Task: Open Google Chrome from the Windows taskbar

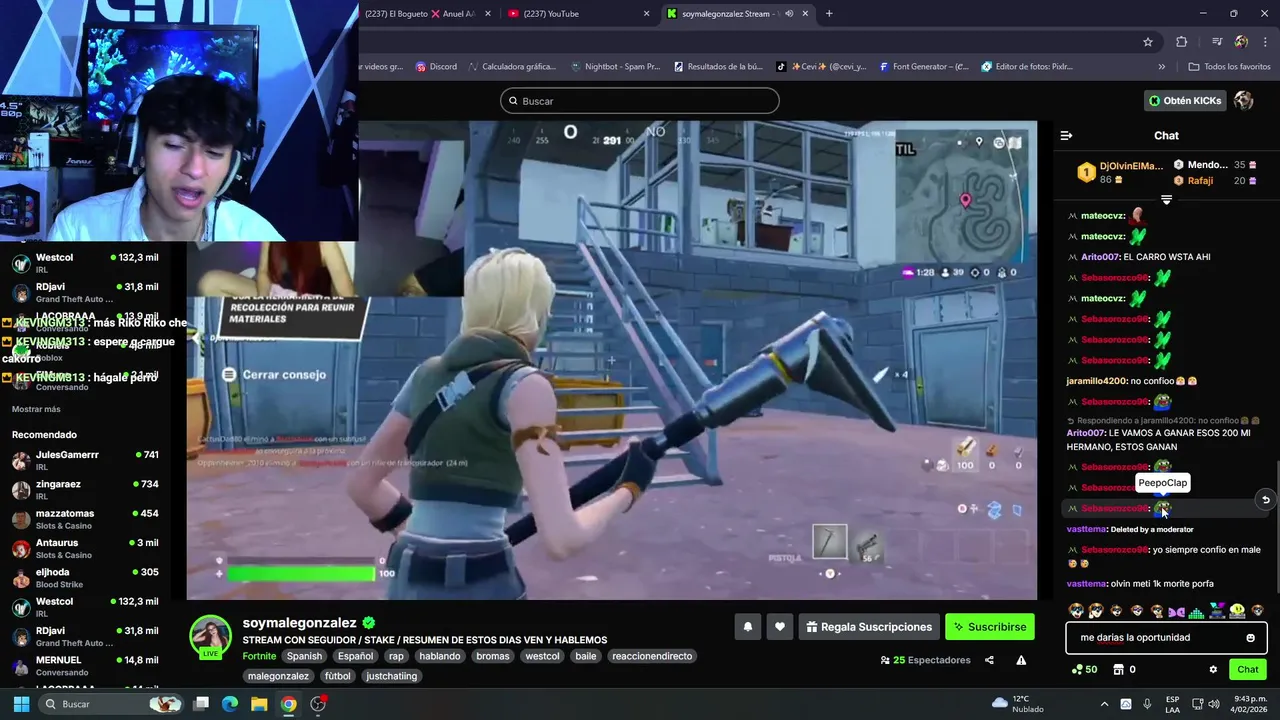Action: (288, 704)
